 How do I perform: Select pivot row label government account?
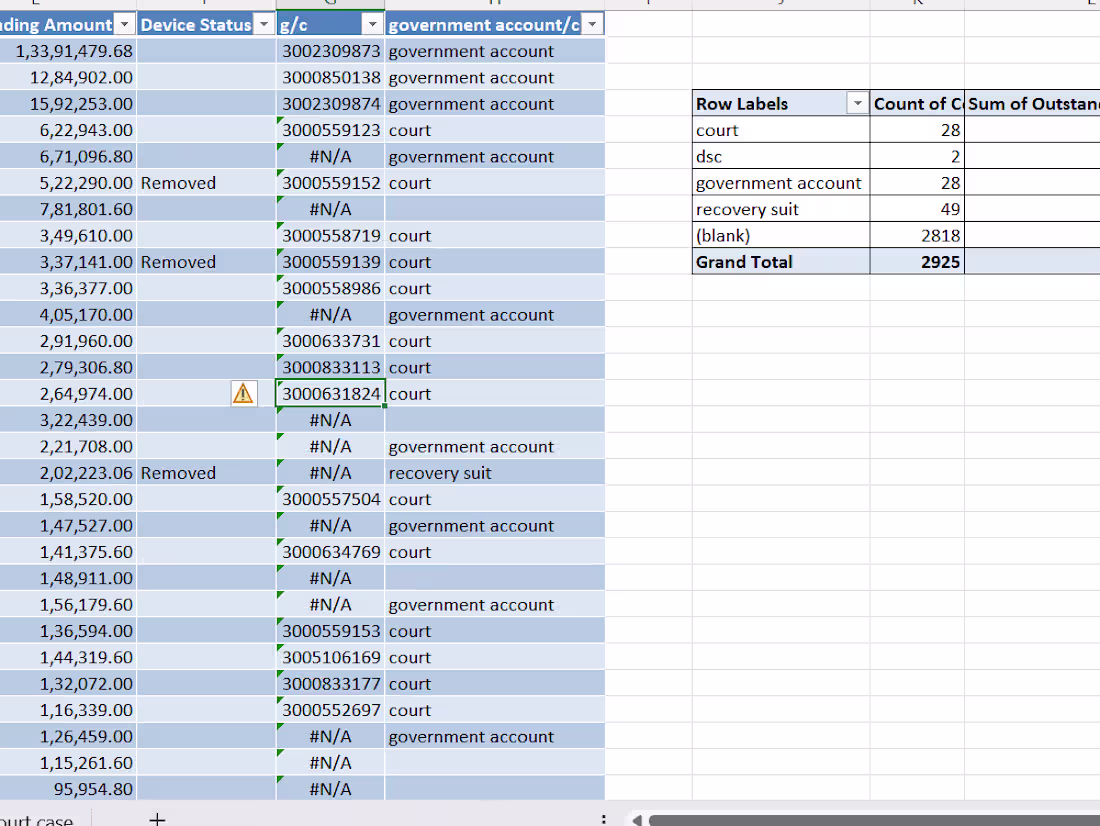click(x=781, y=182)
